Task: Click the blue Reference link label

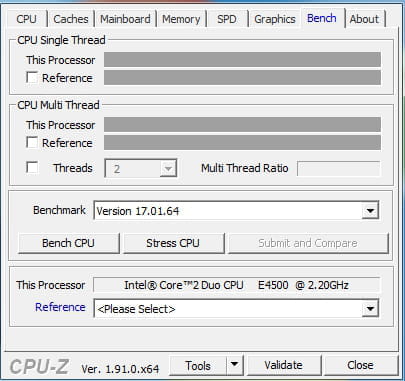Action: 60,307
